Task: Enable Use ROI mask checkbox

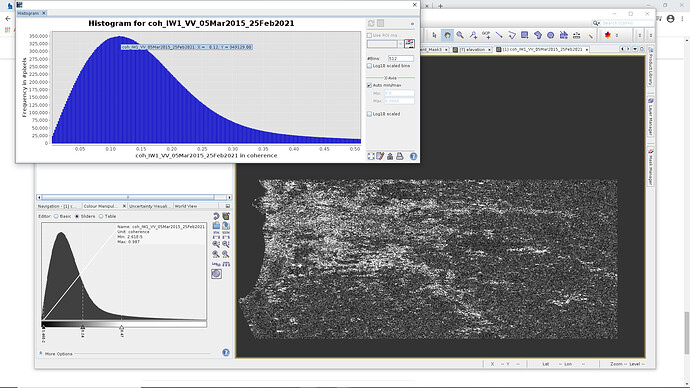Action: pos(370,35)
